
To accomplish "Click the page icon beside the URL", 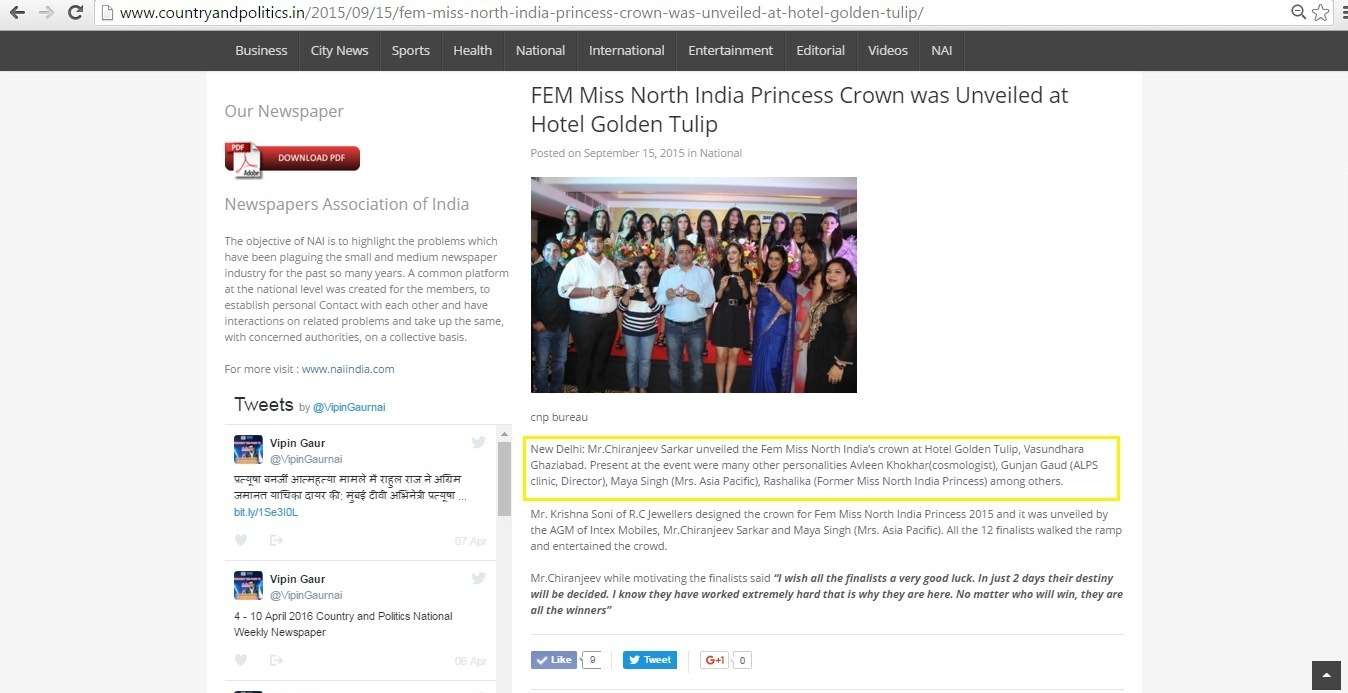I will point(106,13).
